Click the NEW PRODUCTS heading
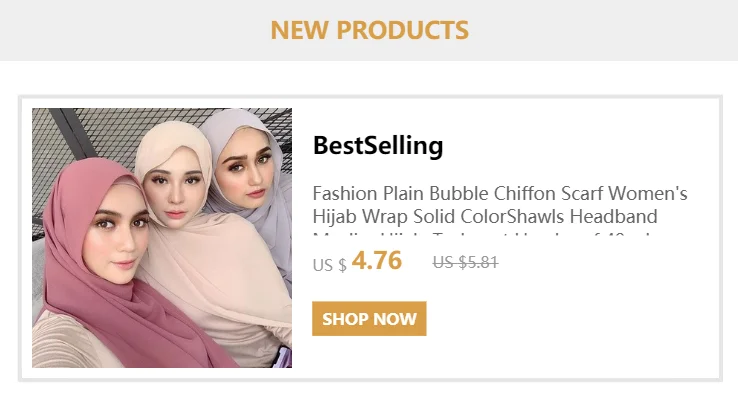The height and width of the screenshot is (418, 738). [x=369, y=30]
